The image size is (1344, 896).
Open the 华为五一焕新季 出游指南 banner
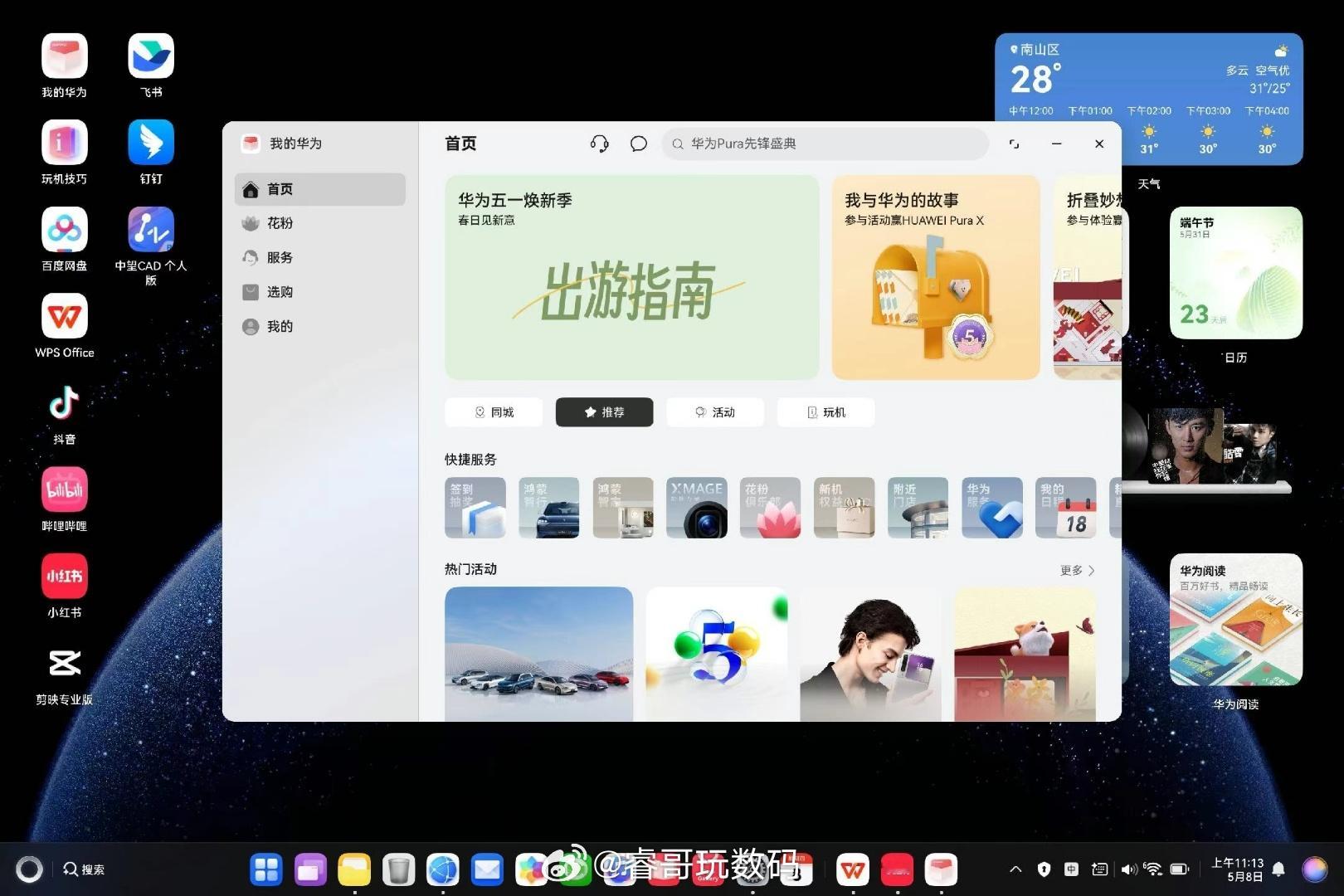pos(632,277)
